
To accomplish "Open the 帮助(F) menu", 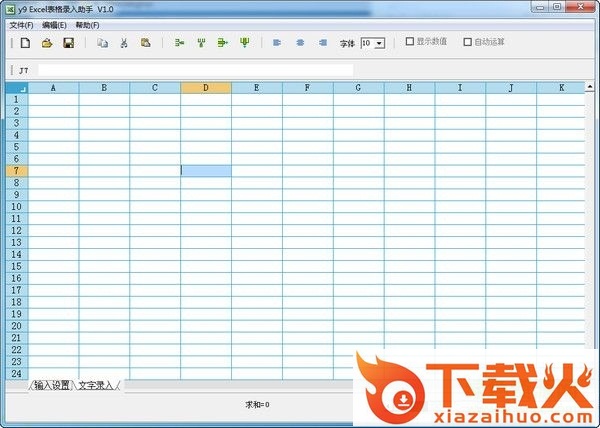I will 88,24.
